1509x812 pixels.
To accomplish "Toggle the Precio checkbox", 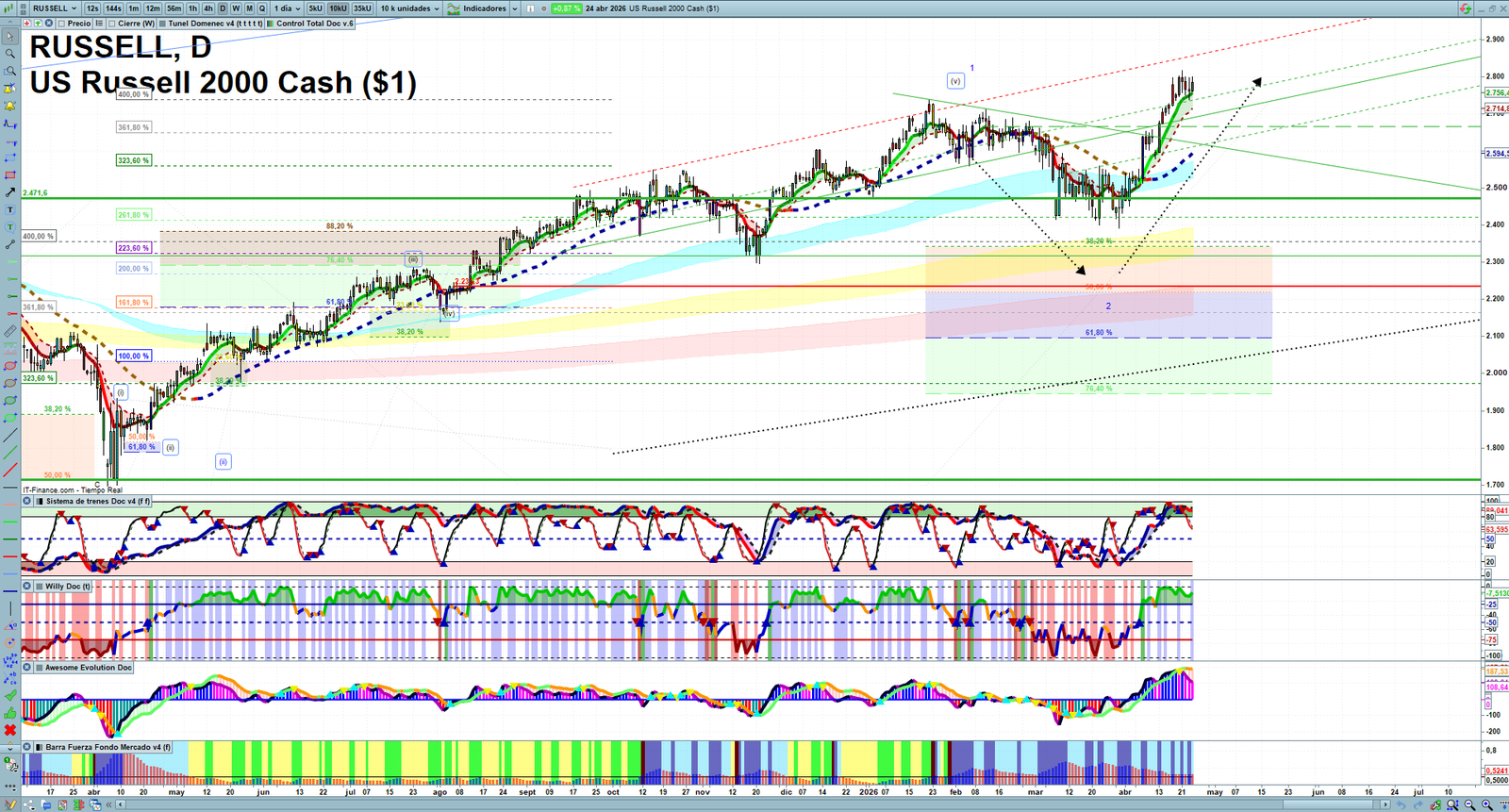I will [x=61, y=24].
